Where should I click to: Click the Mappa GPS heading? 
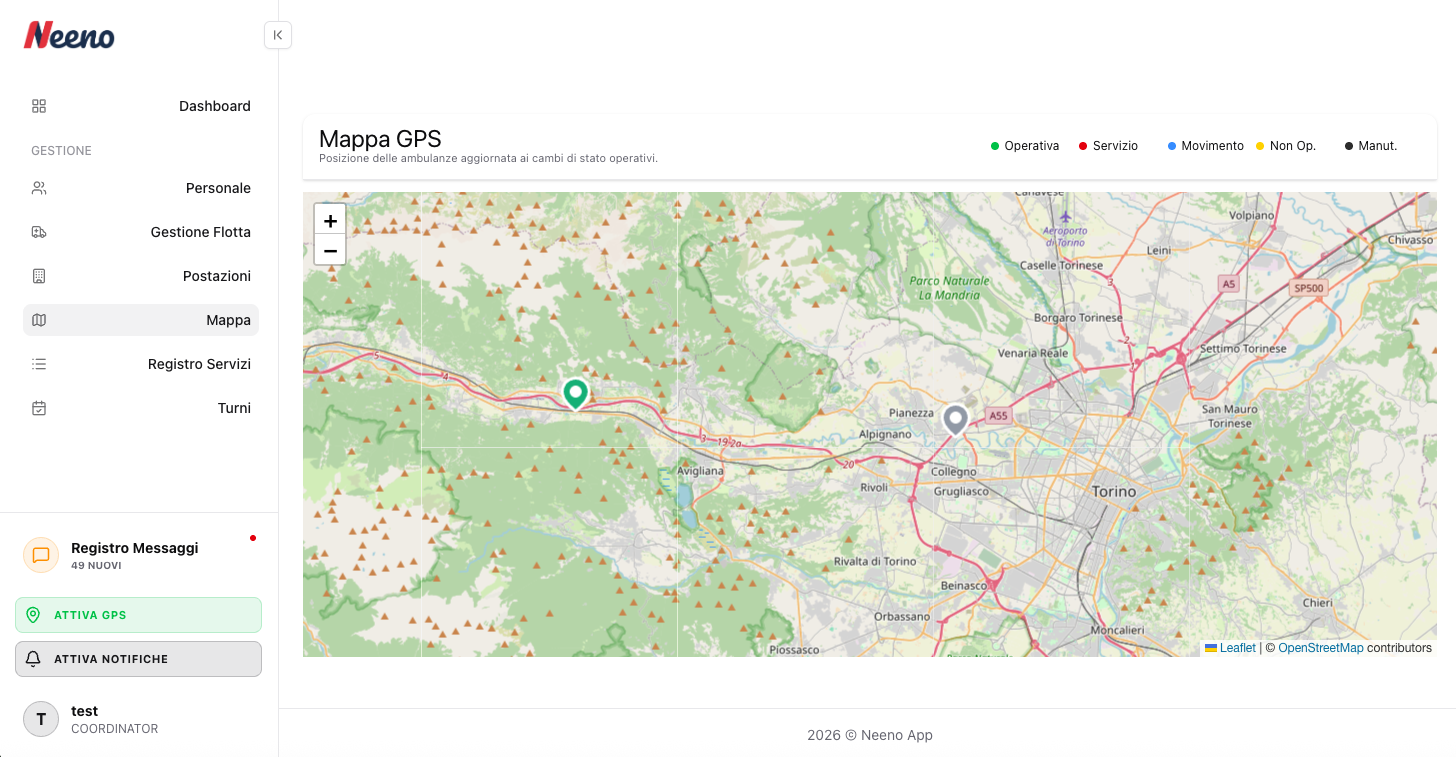pos(380,139)
